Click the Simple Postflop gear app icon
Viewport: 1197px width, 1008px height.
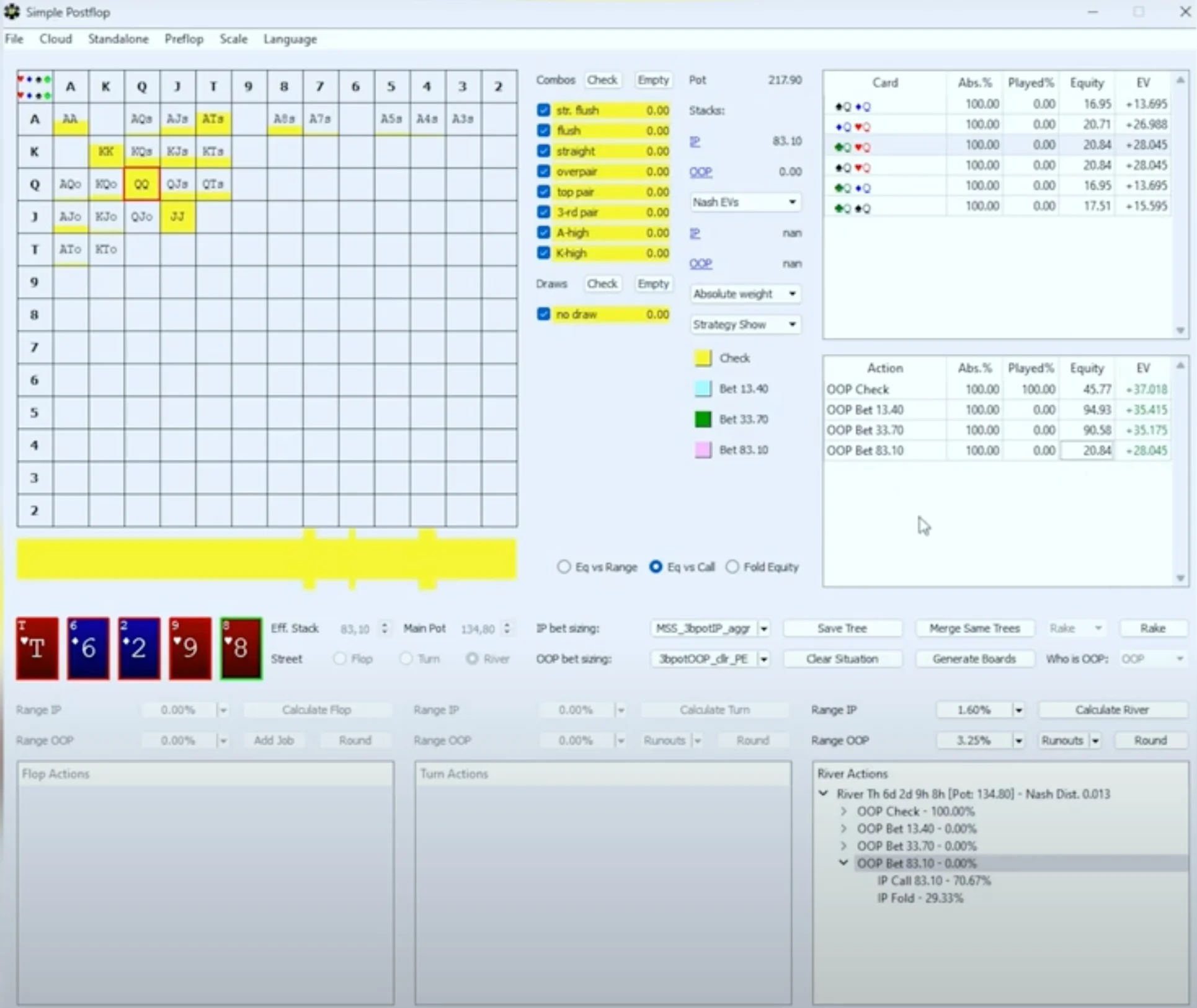click(12, 12)
